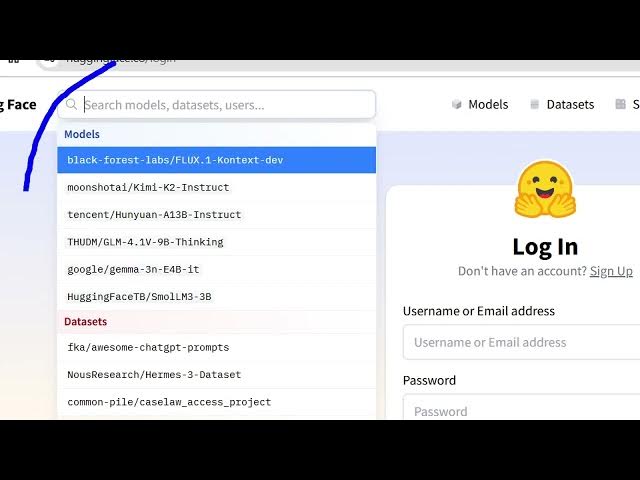640x480 pixels.
Task: Select moonshotai/Kimi-K2-Instruct suggestion
Action: (x=217, y=187)
